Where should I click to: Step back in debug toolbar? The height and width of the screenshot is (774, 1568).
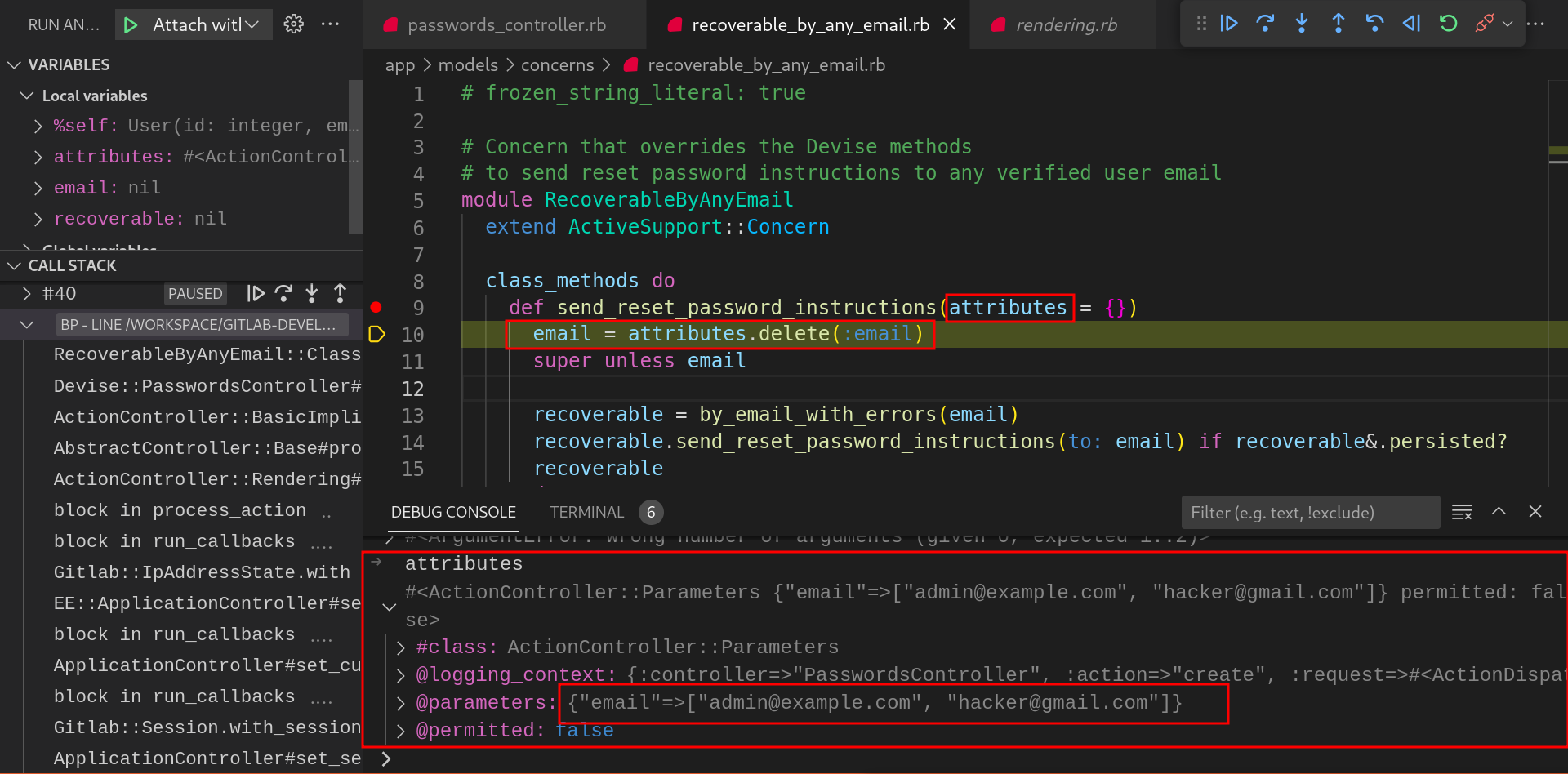point(1374,24)
